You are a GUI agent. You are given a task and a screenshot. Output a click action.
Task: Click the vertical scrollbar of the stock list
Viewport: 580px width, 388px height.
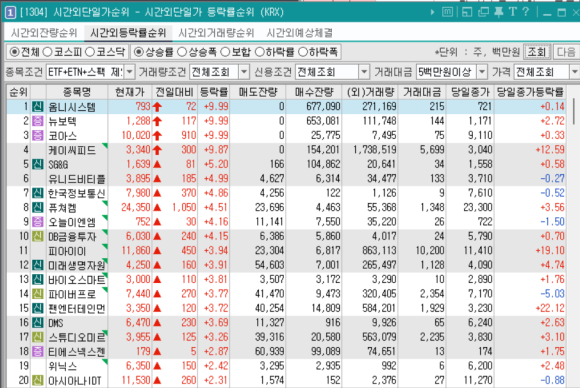click(574, 111)
